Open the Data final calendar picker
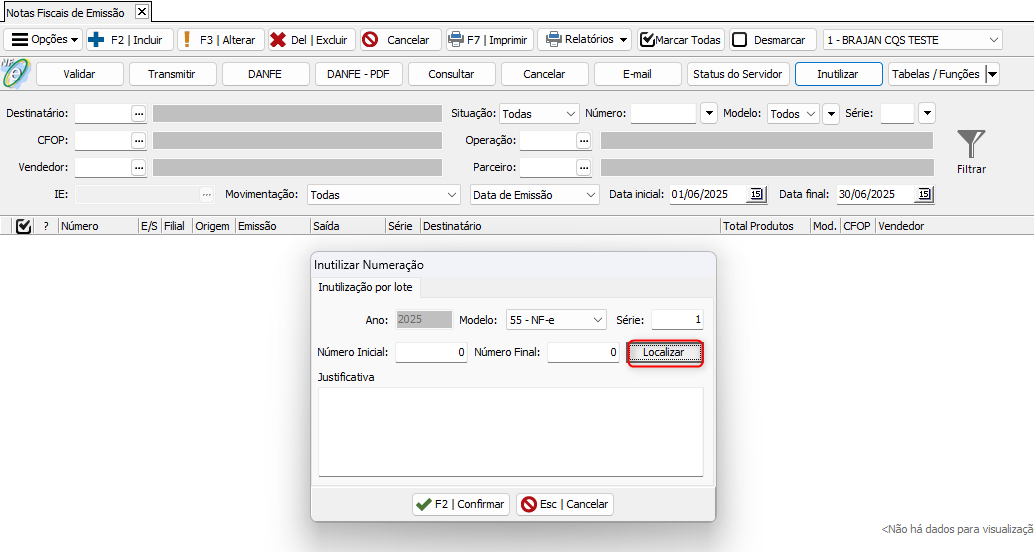This screenshot has height=552, width=1034. click(x=924, y=194)
